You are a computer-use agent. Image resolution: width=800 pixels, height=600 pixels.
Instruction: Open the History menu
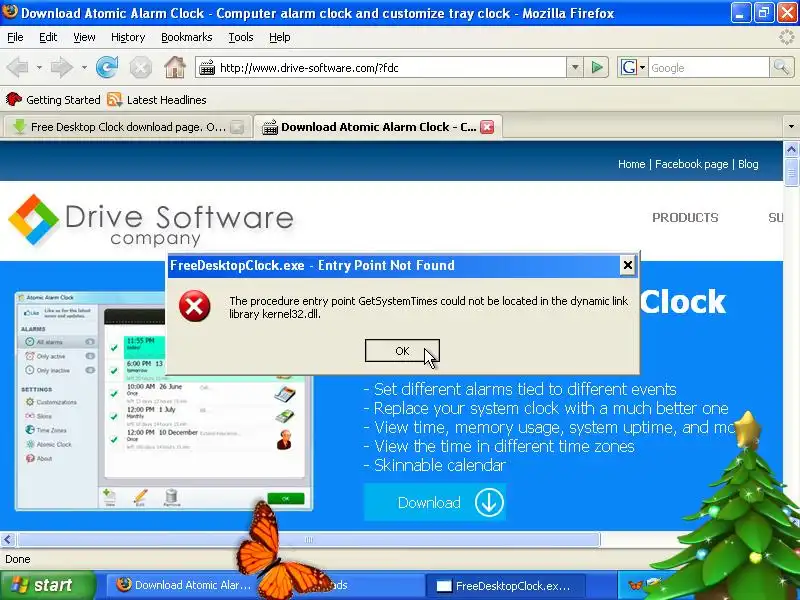[128, 37]
